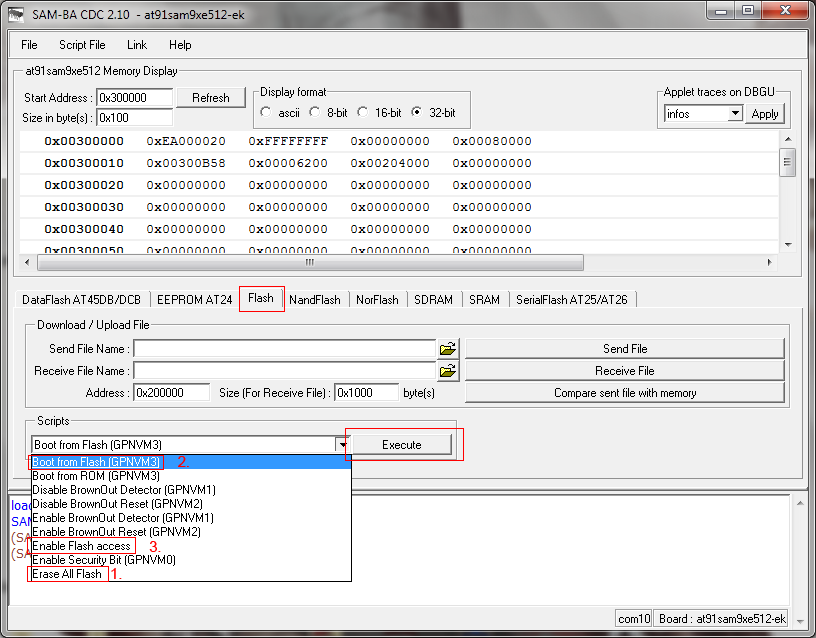Click the Refresh memory display button

point(211,98)
